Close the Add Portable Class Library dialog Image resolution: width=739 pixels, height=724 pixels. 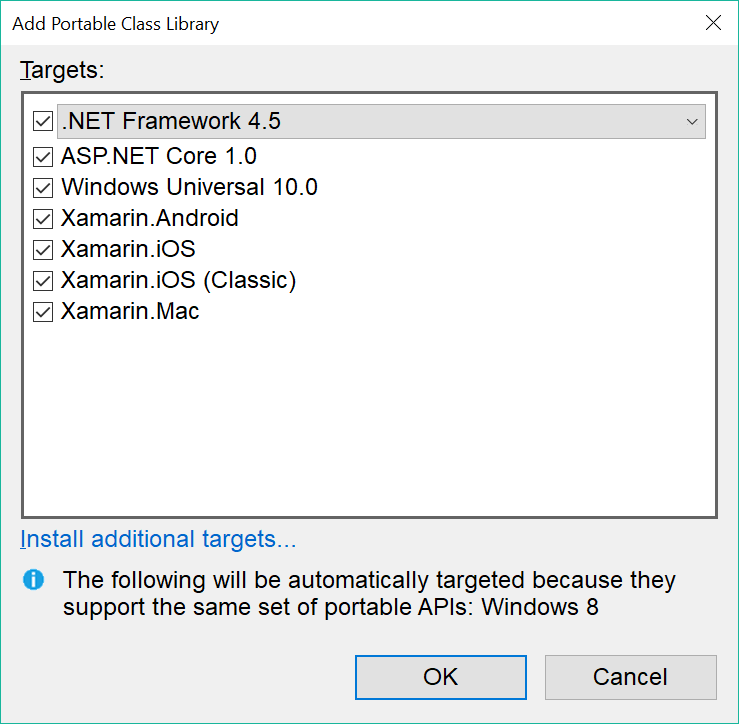(713, 22)
